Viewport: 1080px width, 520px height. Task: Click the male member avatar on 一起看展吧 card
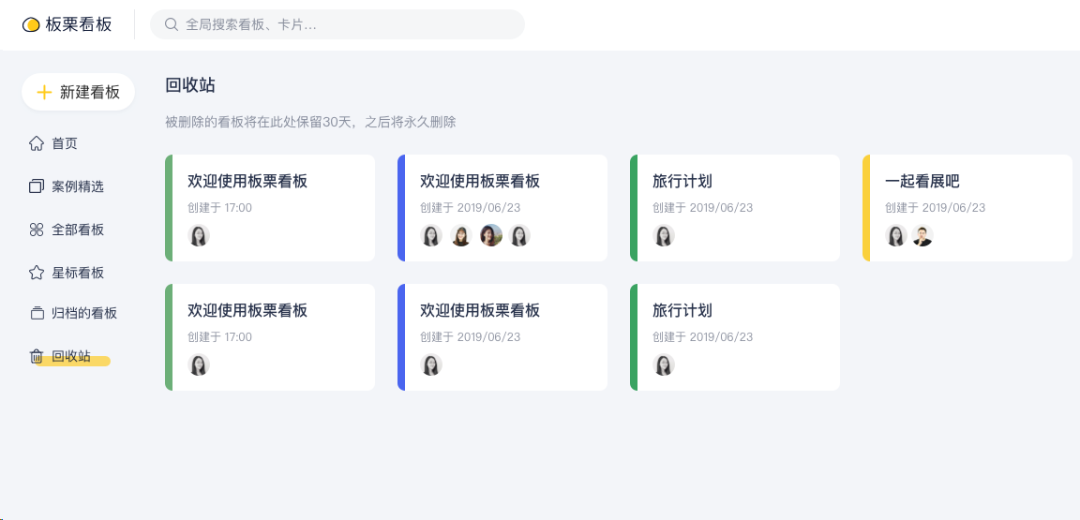click(922, 236)
